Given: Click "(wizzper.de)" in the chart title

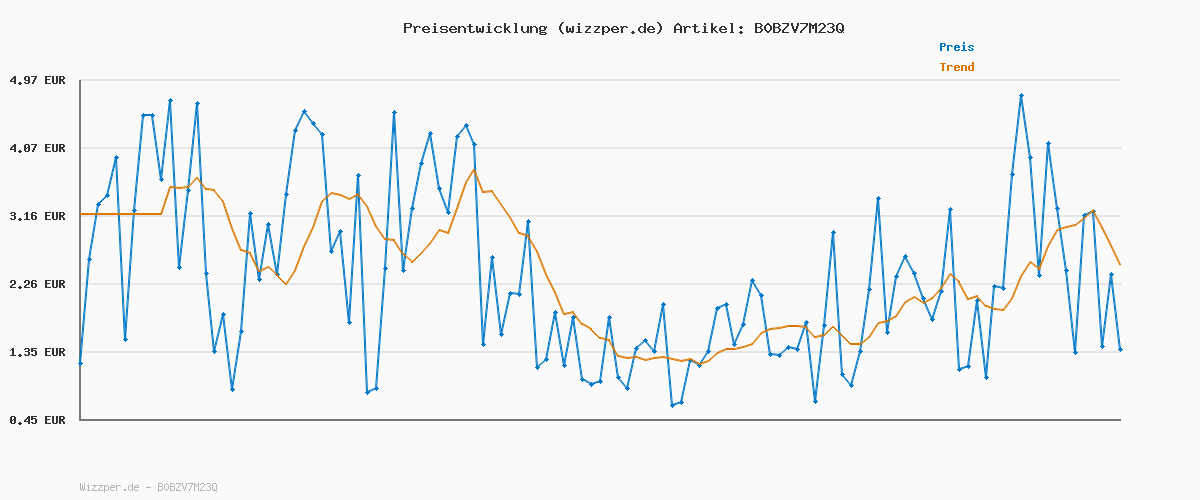Looking at the screenshot, I should click(608, 28).
